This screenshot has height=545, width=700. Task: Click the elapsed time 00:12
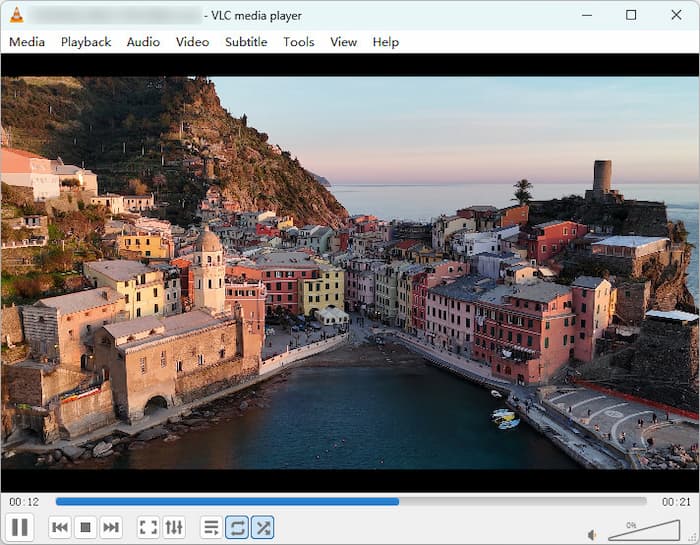24,502
